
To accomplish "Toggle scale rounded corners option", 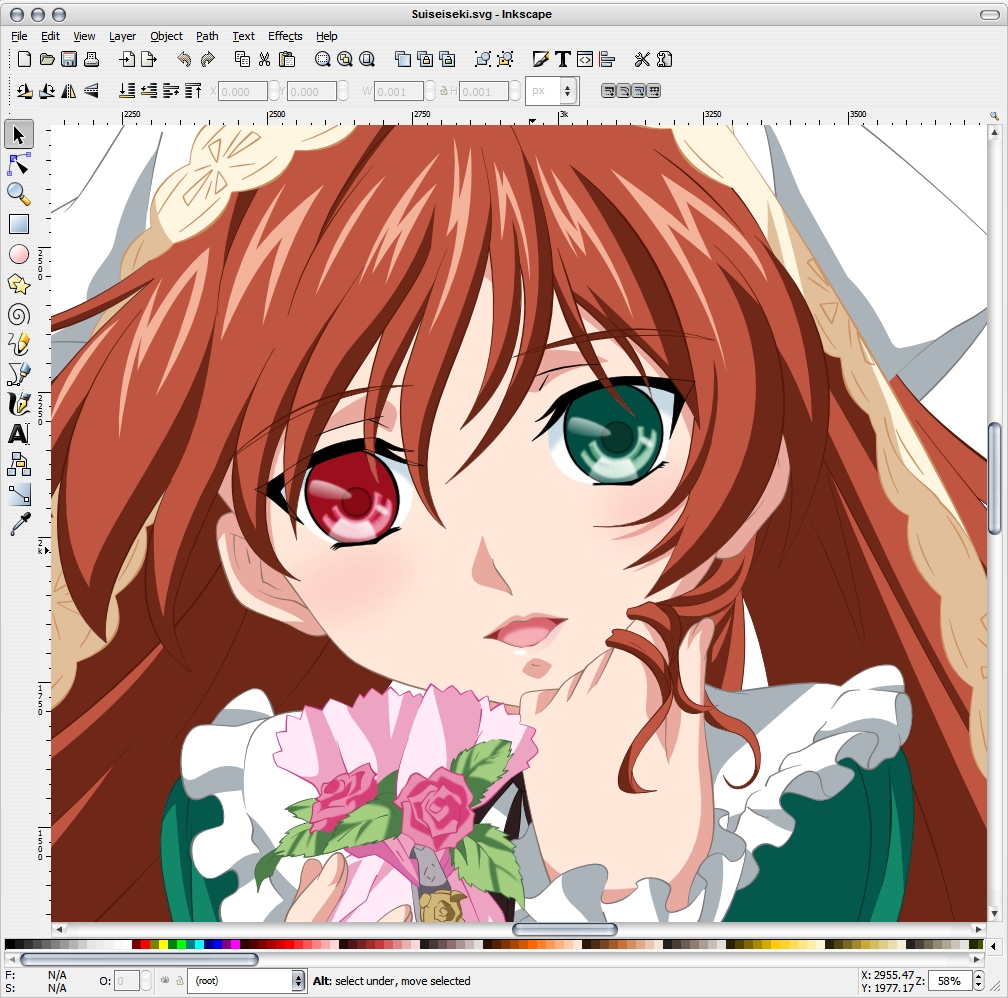I will 623,91.
